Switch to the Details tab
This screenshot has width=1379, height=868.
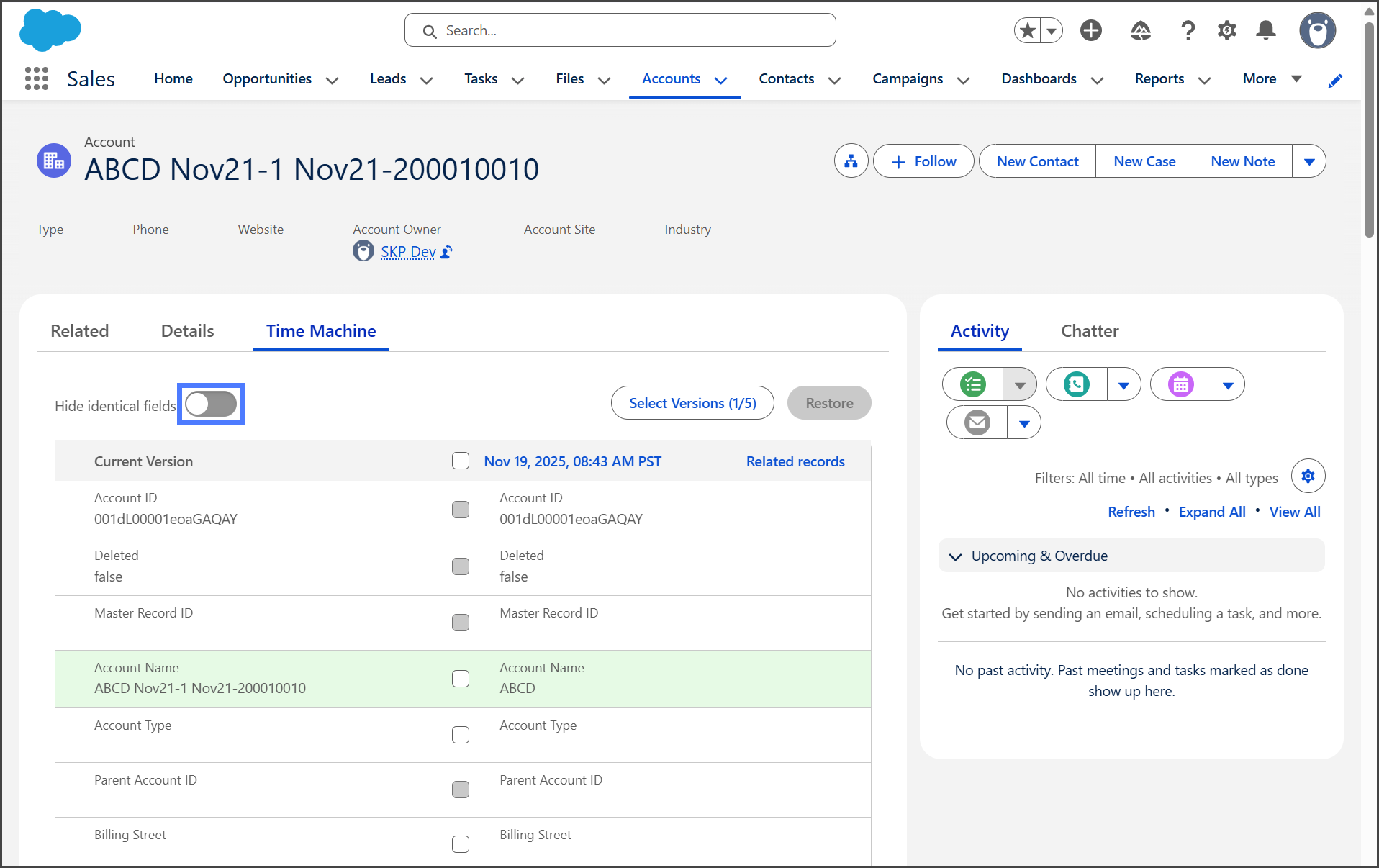tap(187, 331)
